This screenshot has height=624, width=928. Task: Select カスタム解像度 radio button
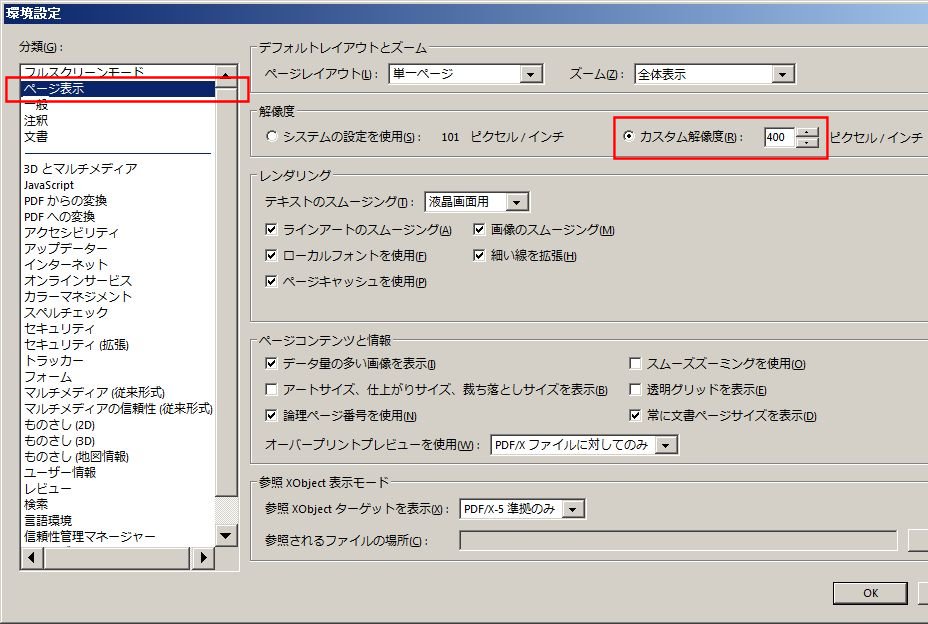click(629, 136)
